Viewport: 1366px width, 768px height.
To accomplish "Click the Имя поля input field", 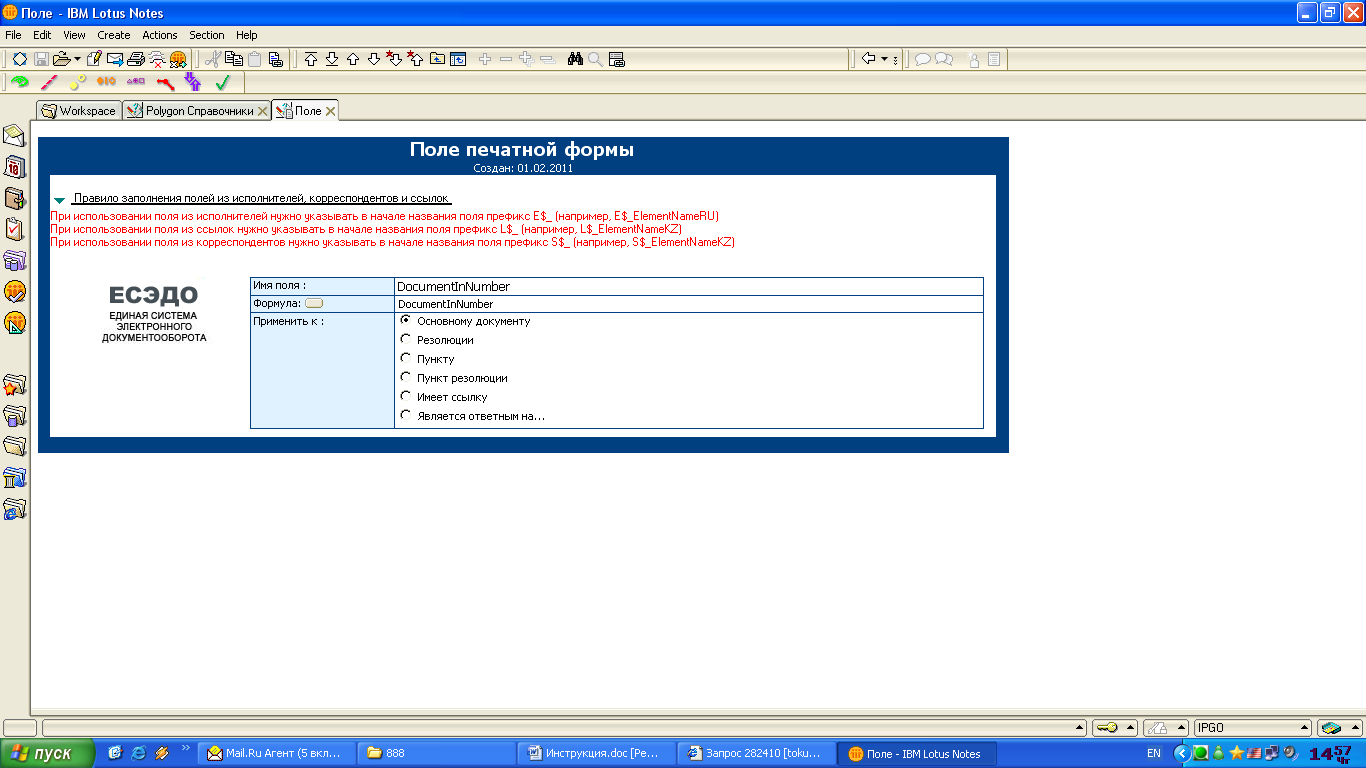I will click(689, 286).
